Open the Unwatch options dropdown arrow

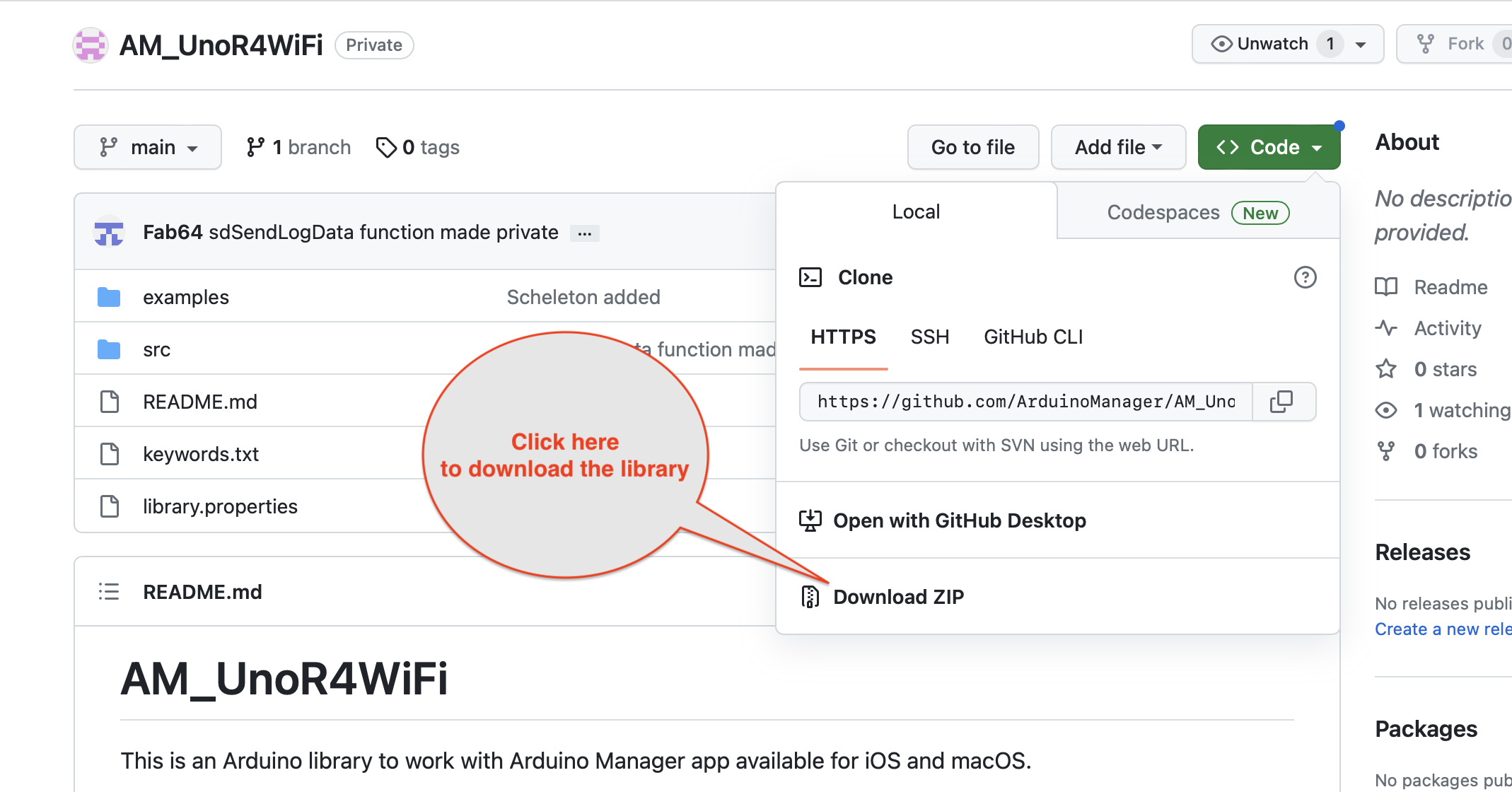pyautogui.click(x=1361, y=44)
